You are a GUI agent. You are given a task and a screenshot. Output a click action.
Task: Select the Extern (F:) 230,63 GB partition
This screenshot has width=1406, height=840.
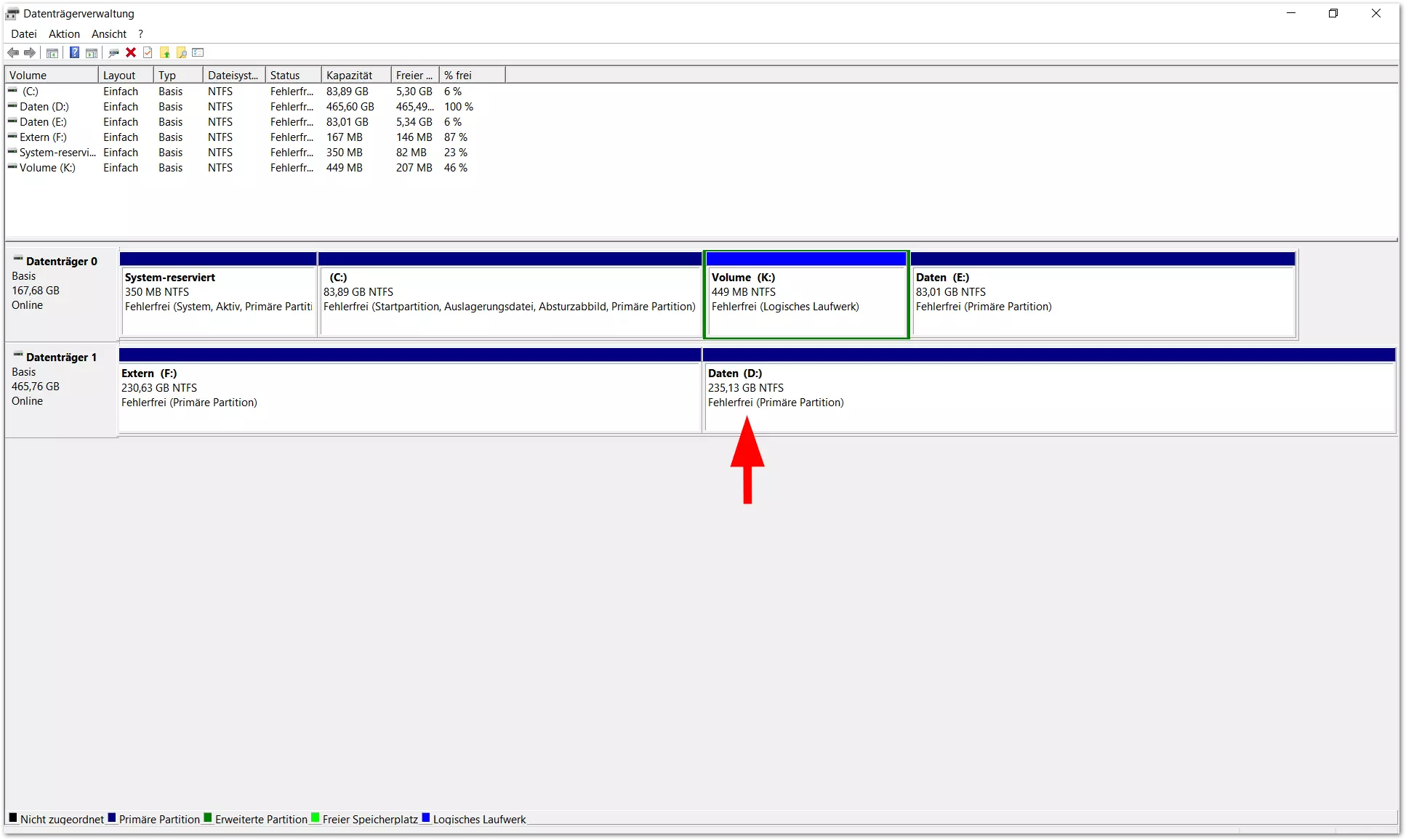(410, 389)
